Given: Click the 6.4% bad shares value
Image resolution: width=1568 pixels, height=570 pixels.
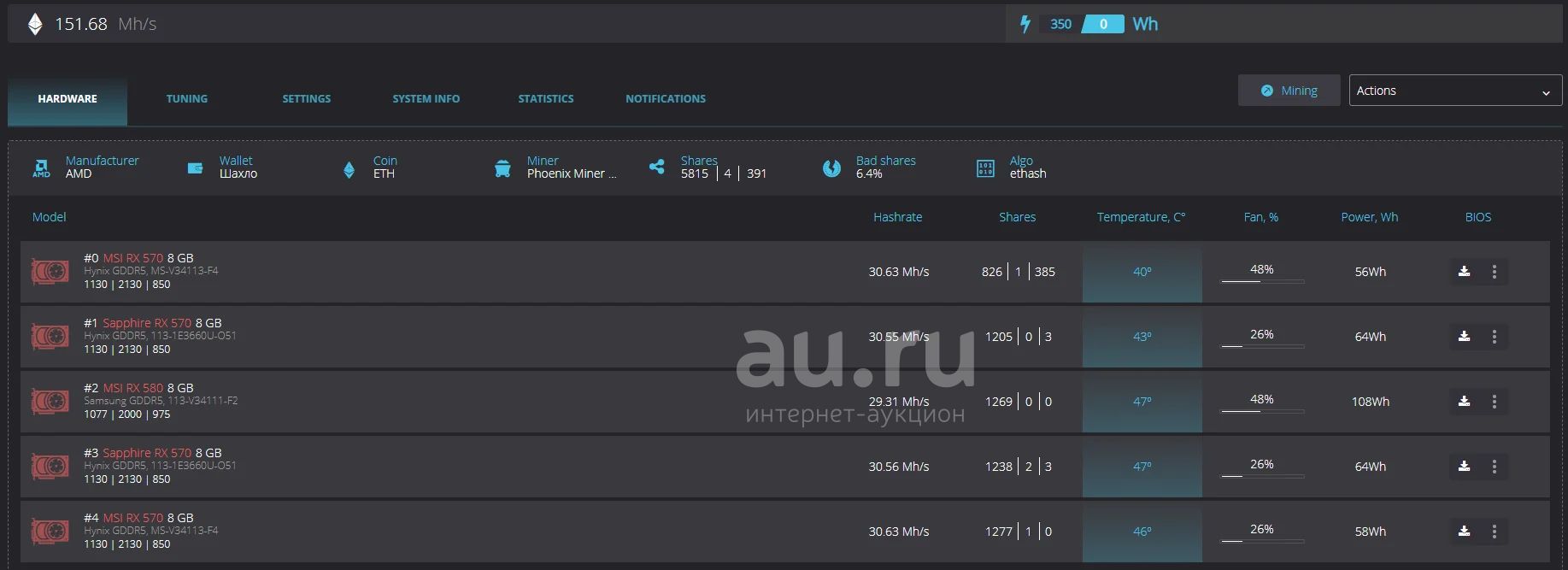Looking at the screenshot, I should coord(869,173).
